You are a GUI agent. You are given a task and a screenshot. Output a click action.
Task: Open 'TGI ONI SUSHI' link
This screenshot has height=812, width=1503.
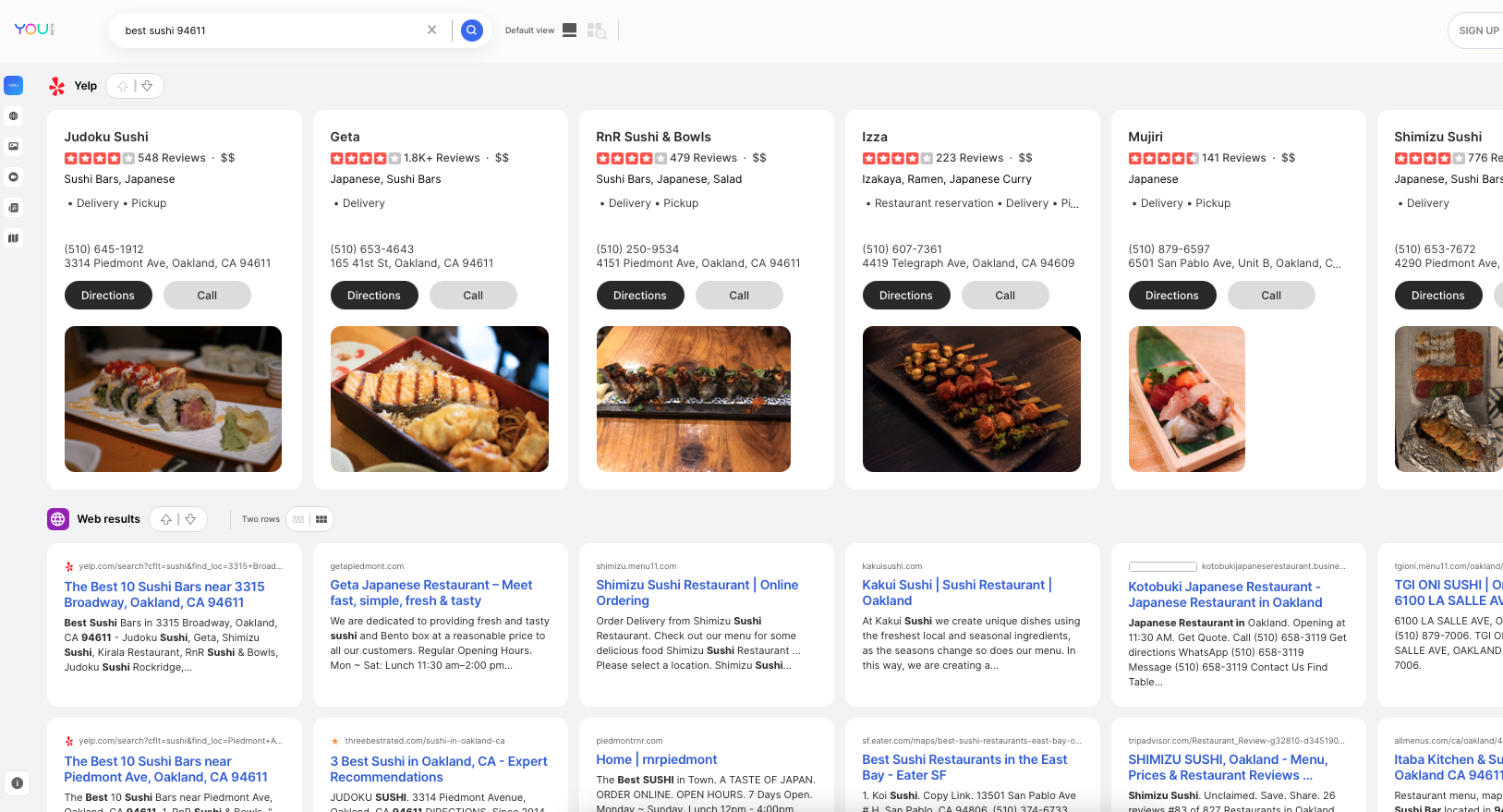(1448, 592)
